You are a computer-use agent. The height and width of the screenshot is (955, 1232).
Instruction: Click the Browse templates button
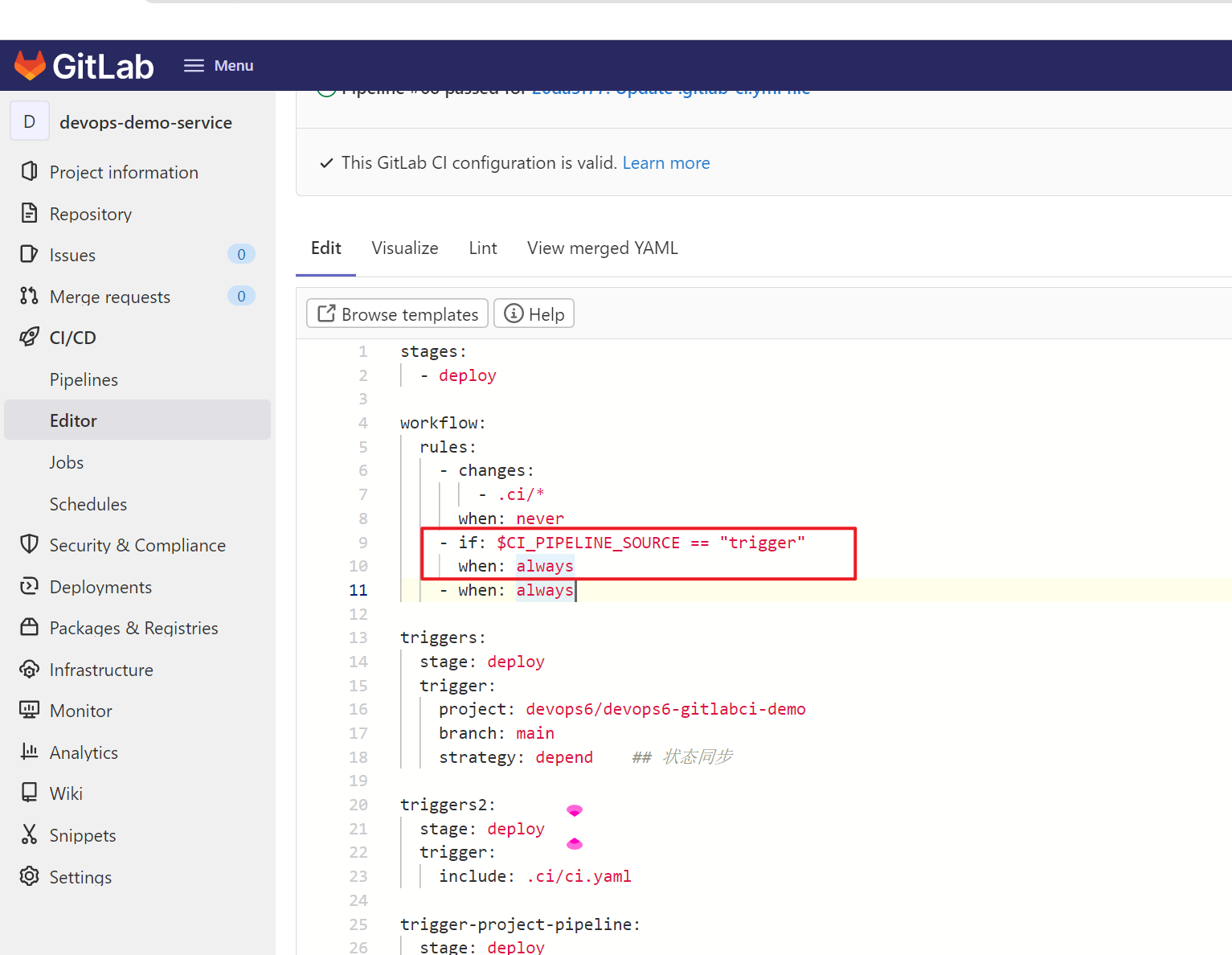point(398,314)
